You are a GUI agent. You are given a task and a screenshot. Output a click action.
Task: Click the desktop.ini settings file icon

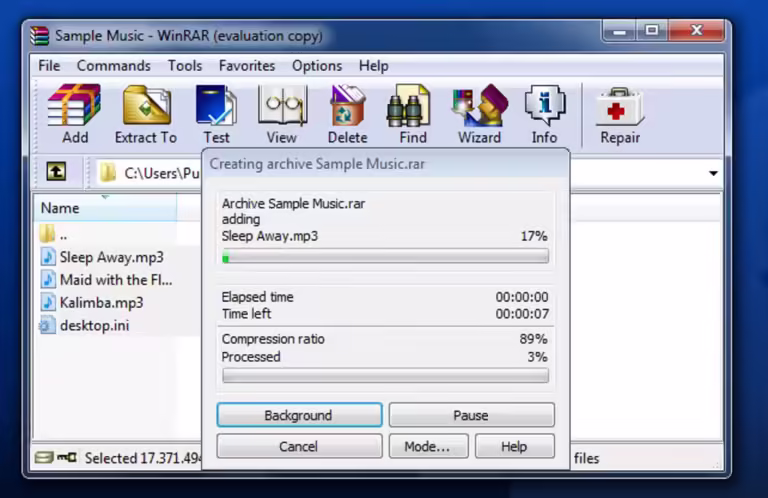47,325
